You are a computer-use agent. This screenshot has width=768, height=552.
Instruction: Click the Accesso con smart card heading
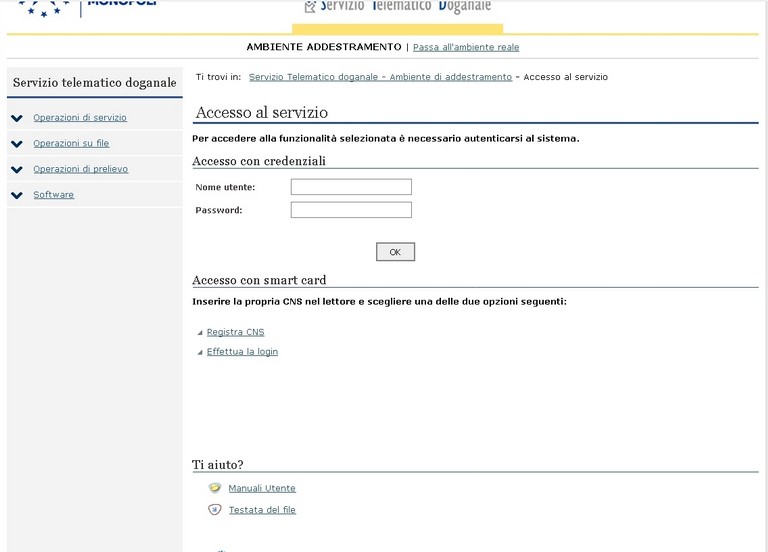click(259, 280)
